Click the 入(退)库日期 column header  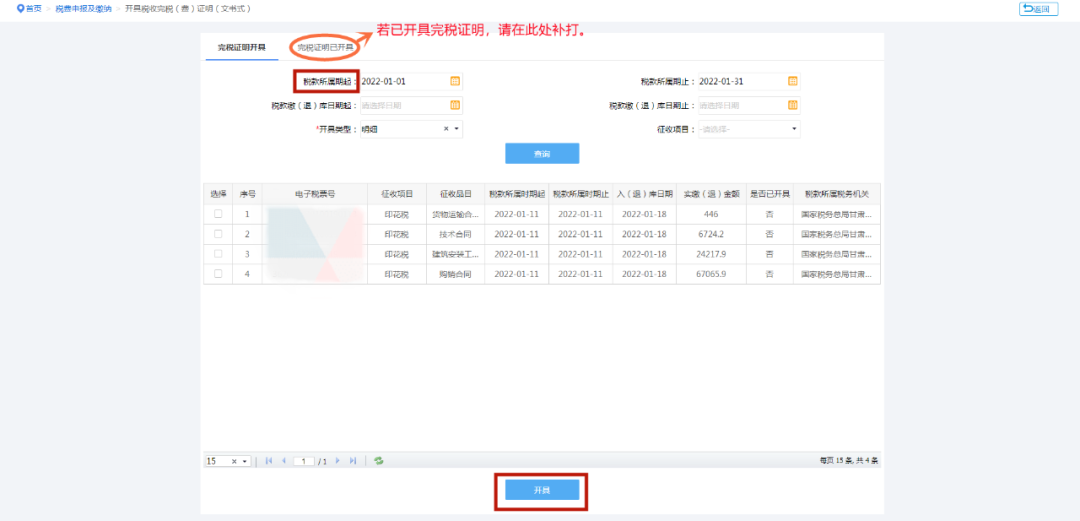[644, 194]
